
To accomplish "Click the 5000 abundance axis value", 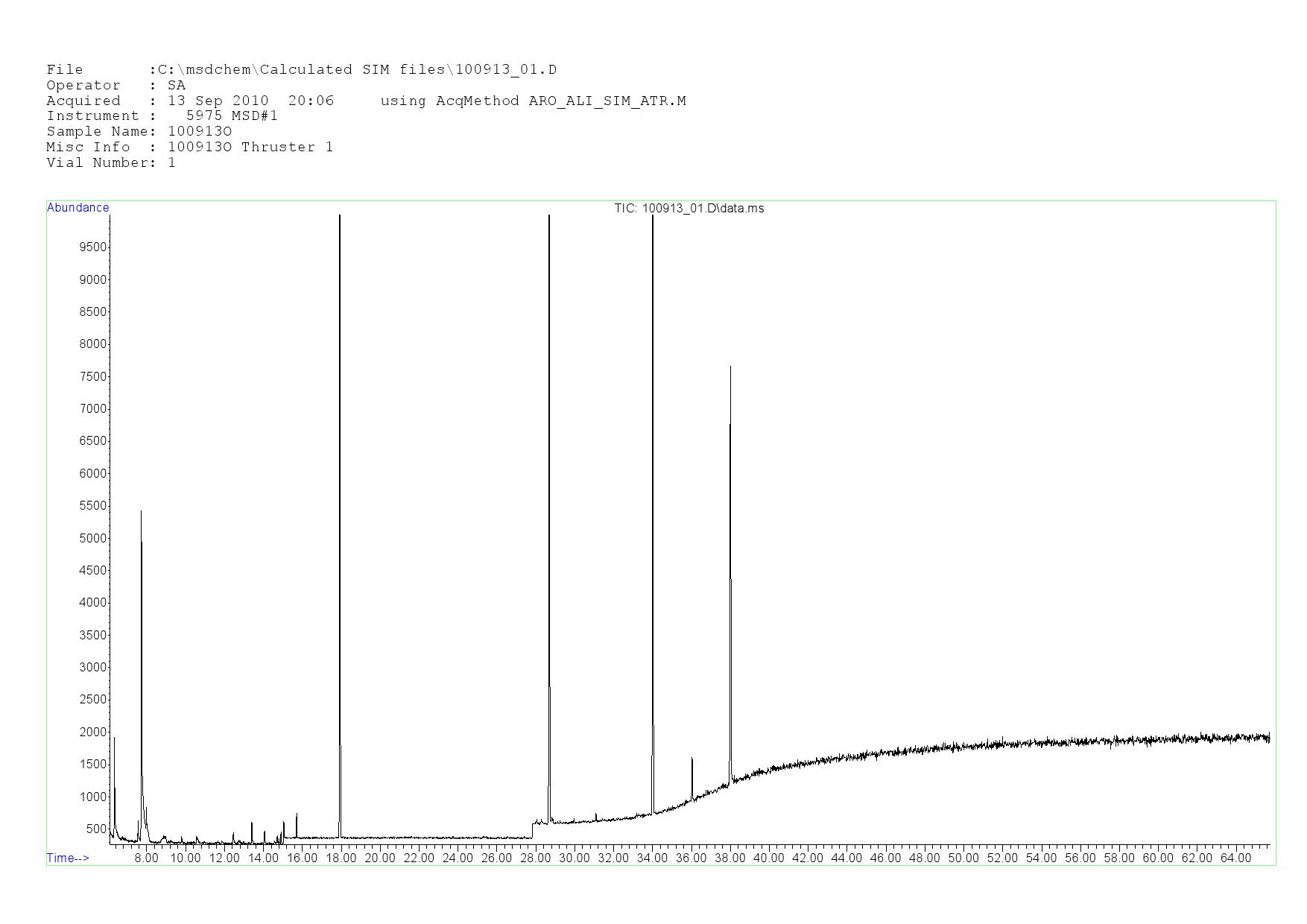I will point(92,539).
